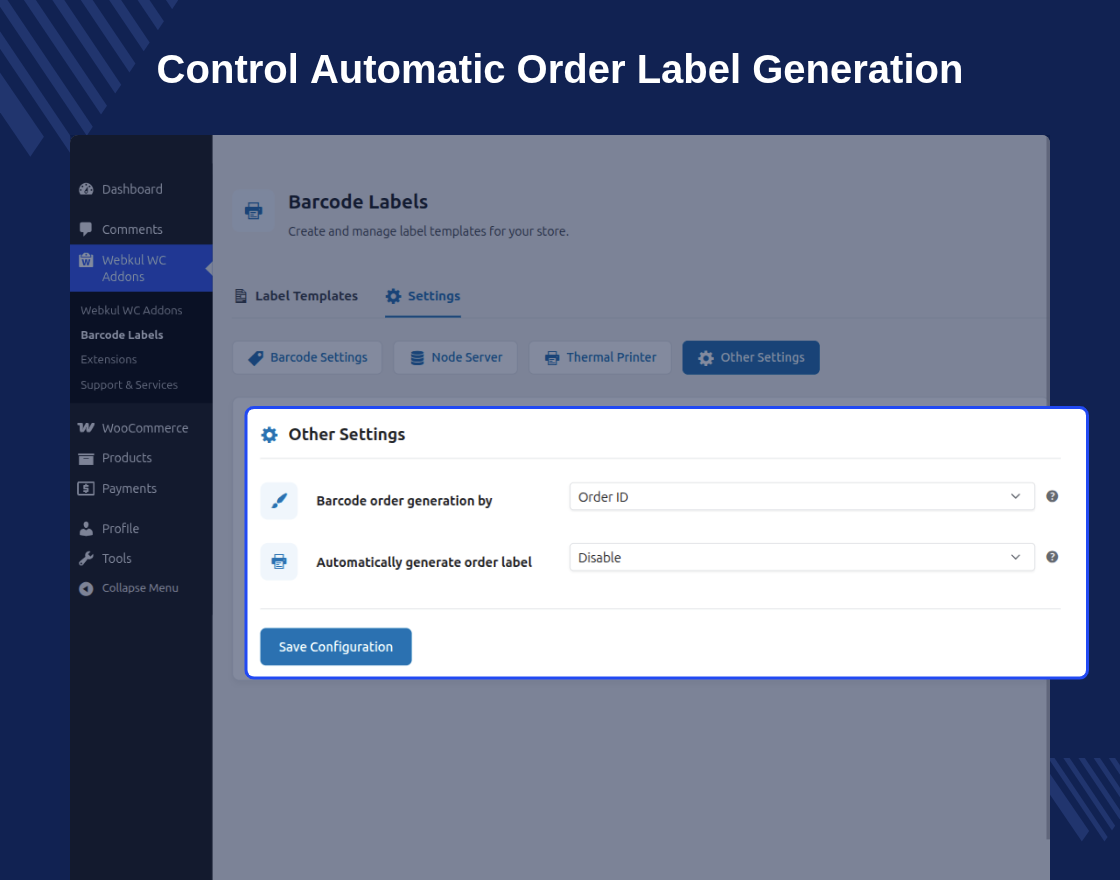Click the Products archive box icon
Viewport: 1120px width, 880px height.
[x=86, y=459]
